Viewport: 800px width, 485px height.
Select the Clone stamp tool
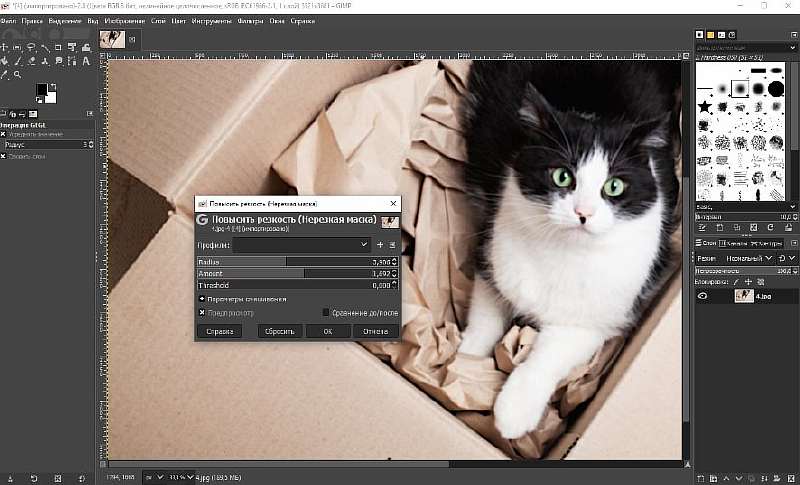[45, 61]
